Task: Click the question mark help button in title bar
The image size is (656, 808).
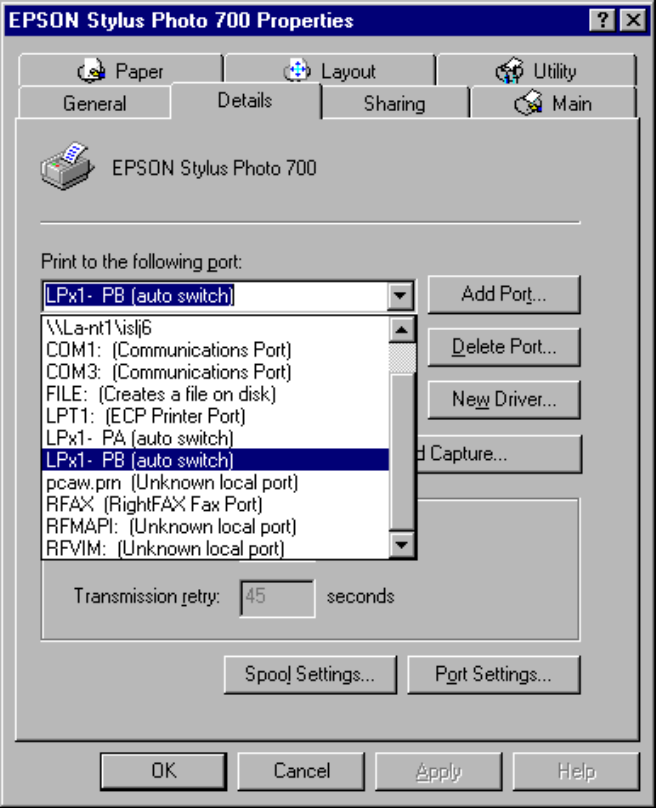Action: (x=602, y=21)
